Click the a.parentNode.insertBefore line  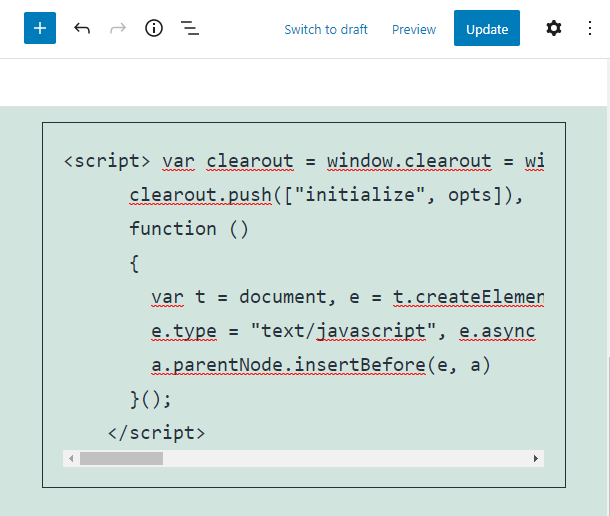(x=321, y=365)
